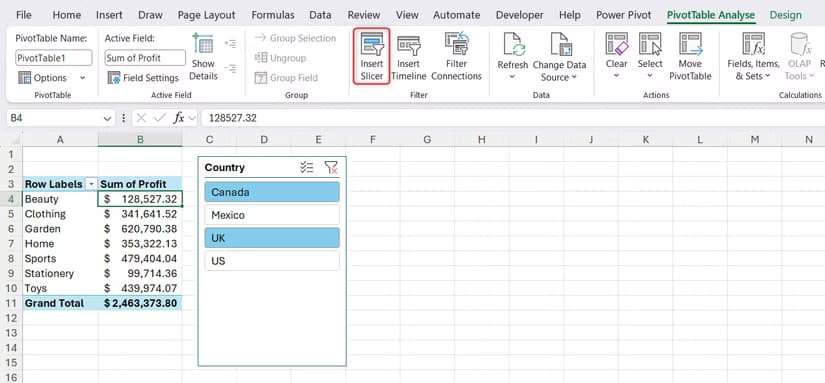This screenshot has width=825, height=383.
Task: Click the Collapse Field icon
Action: (230, 68)
